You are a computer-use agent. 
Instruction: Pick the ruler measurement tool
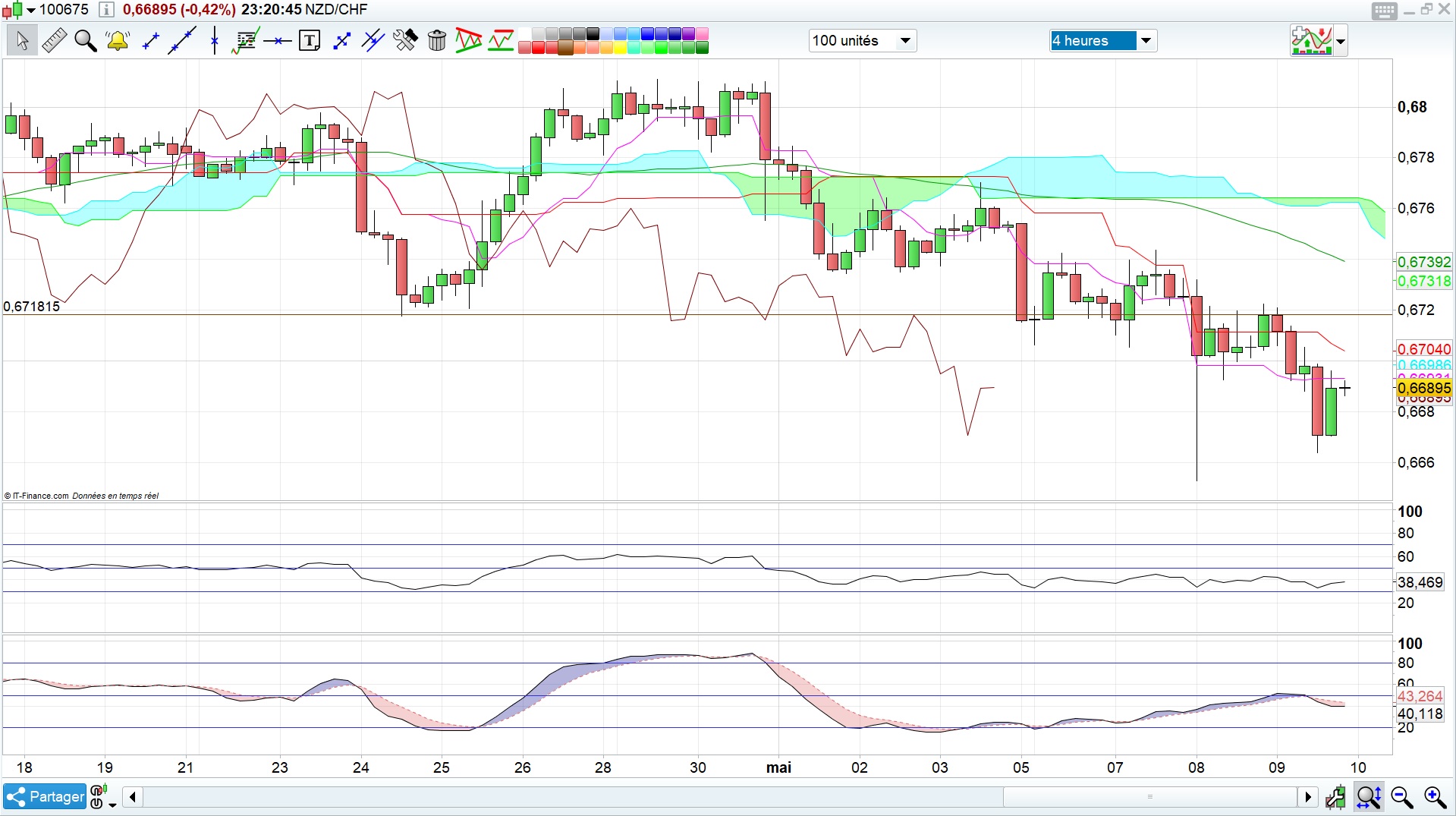pyautogui.click(x=54, y=40)
